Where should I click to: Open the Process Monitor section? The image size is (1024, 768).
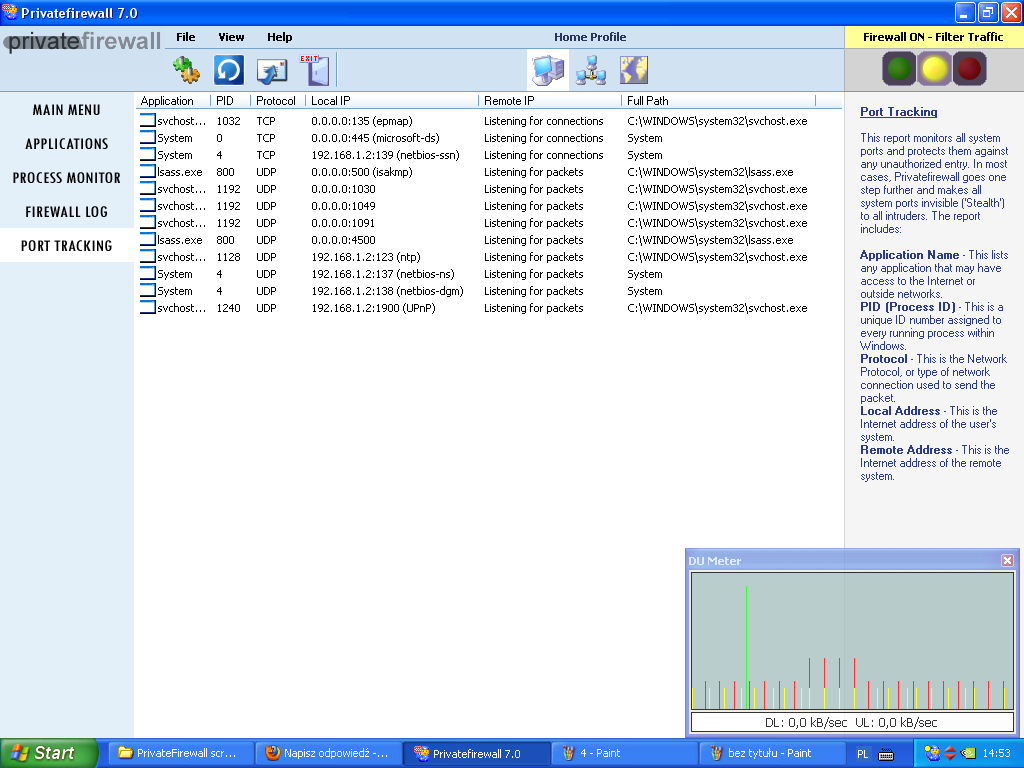[x=67, y=178]
